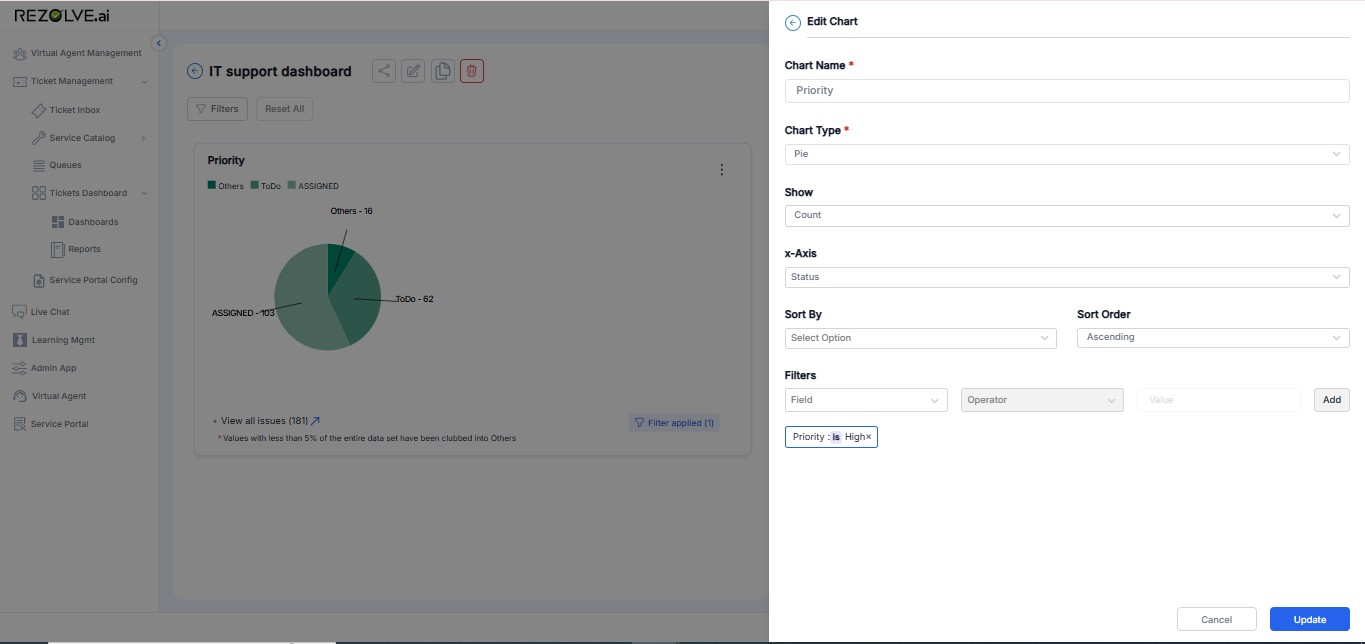
Task: Collapse the left sidebar with the chevron
Action: click(158, 42)
